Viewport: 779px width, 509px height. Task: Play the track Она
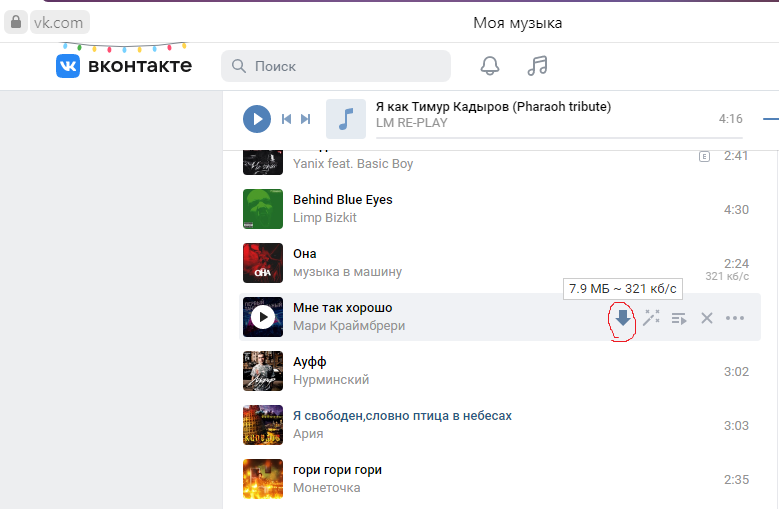click(305, 254)
